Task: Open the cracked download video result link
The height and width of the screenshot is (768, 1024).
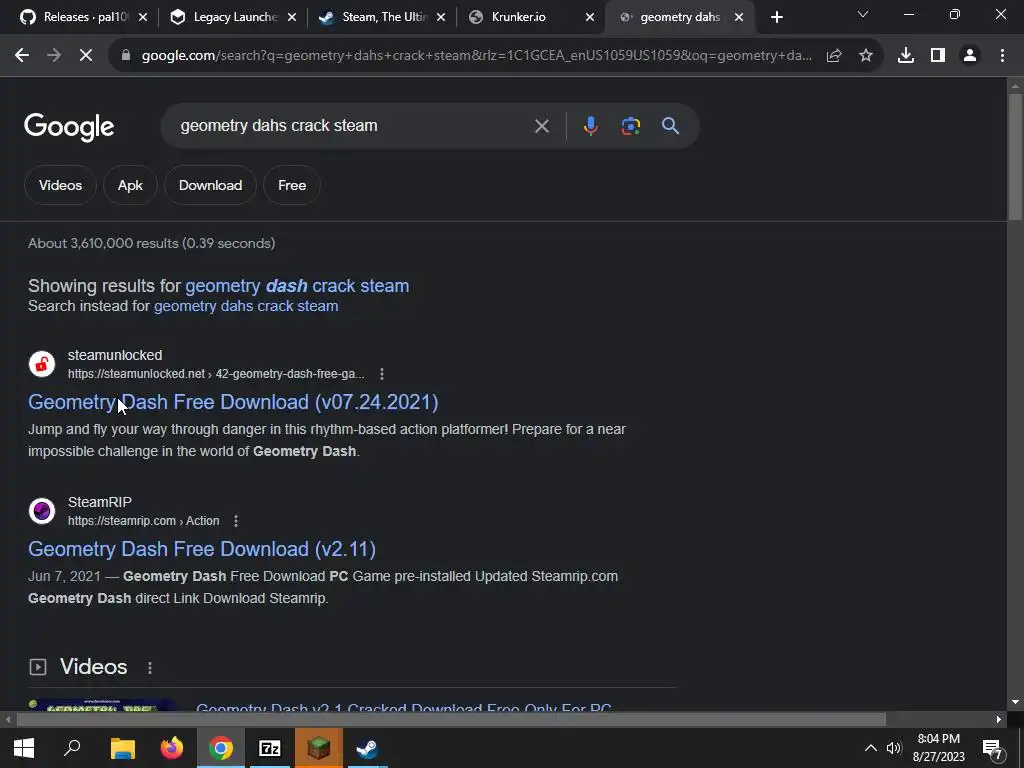Action: pyautogui.click(x=404, y=708)
